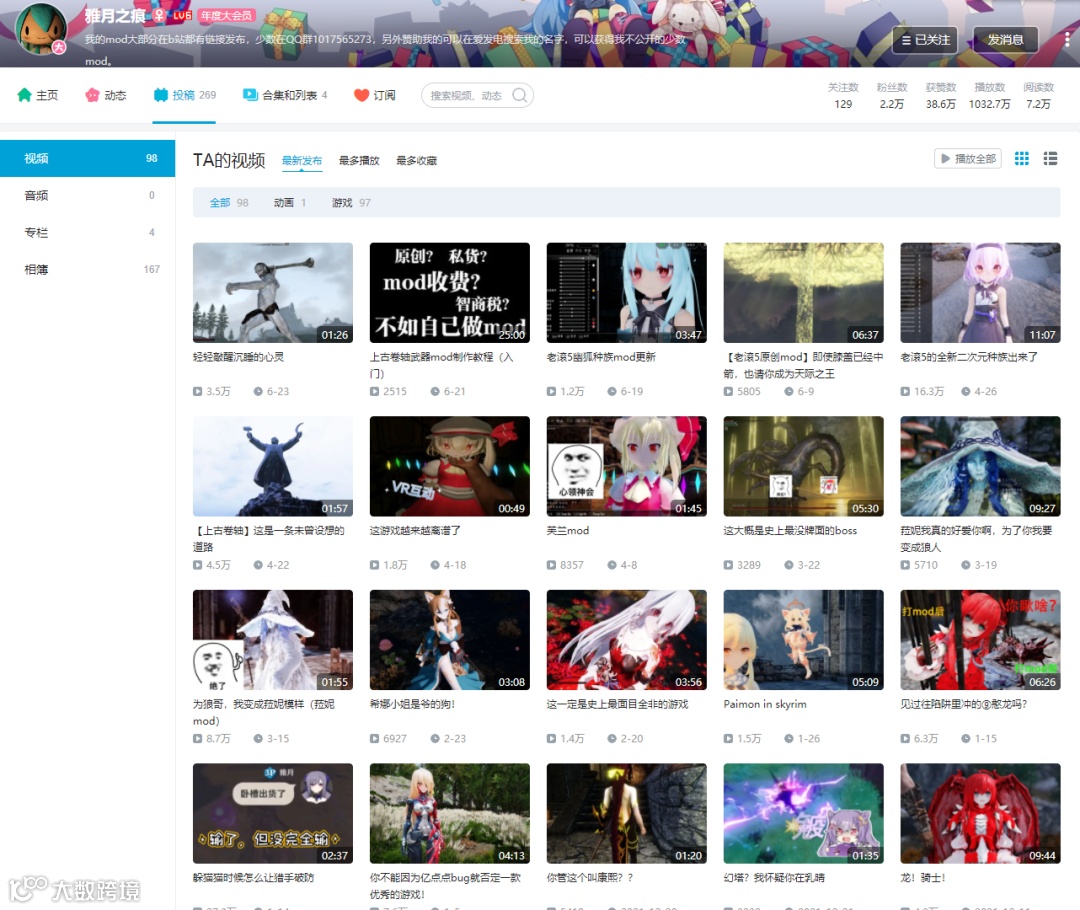This screenshot has width=1080, height=910.
Task: Click title 这游戏越来越离谱了
Action: point(415,530)
